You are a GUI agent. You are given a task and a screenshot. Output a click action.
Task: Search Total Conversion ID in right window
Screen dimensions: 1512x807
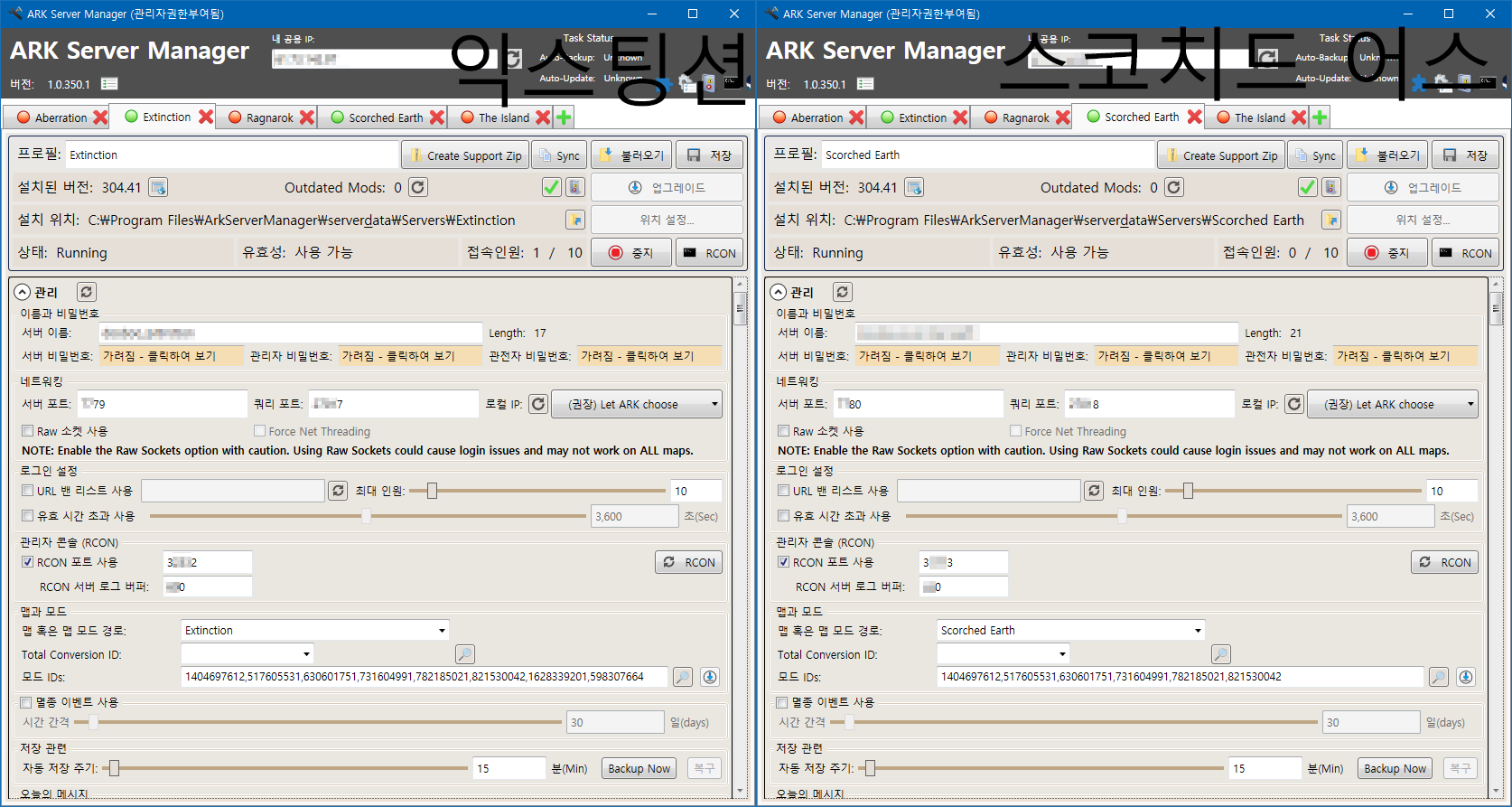[x=1220, y=654]
